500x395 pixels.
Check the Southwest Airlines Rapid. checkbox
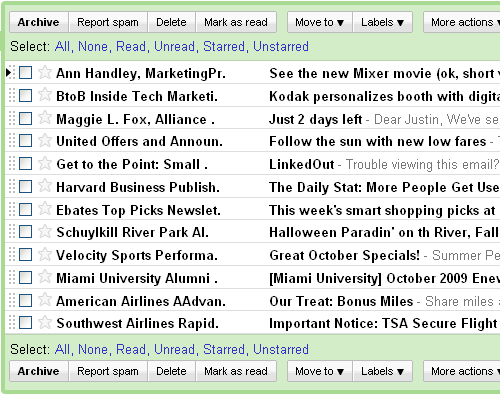[x=26, y=323]
